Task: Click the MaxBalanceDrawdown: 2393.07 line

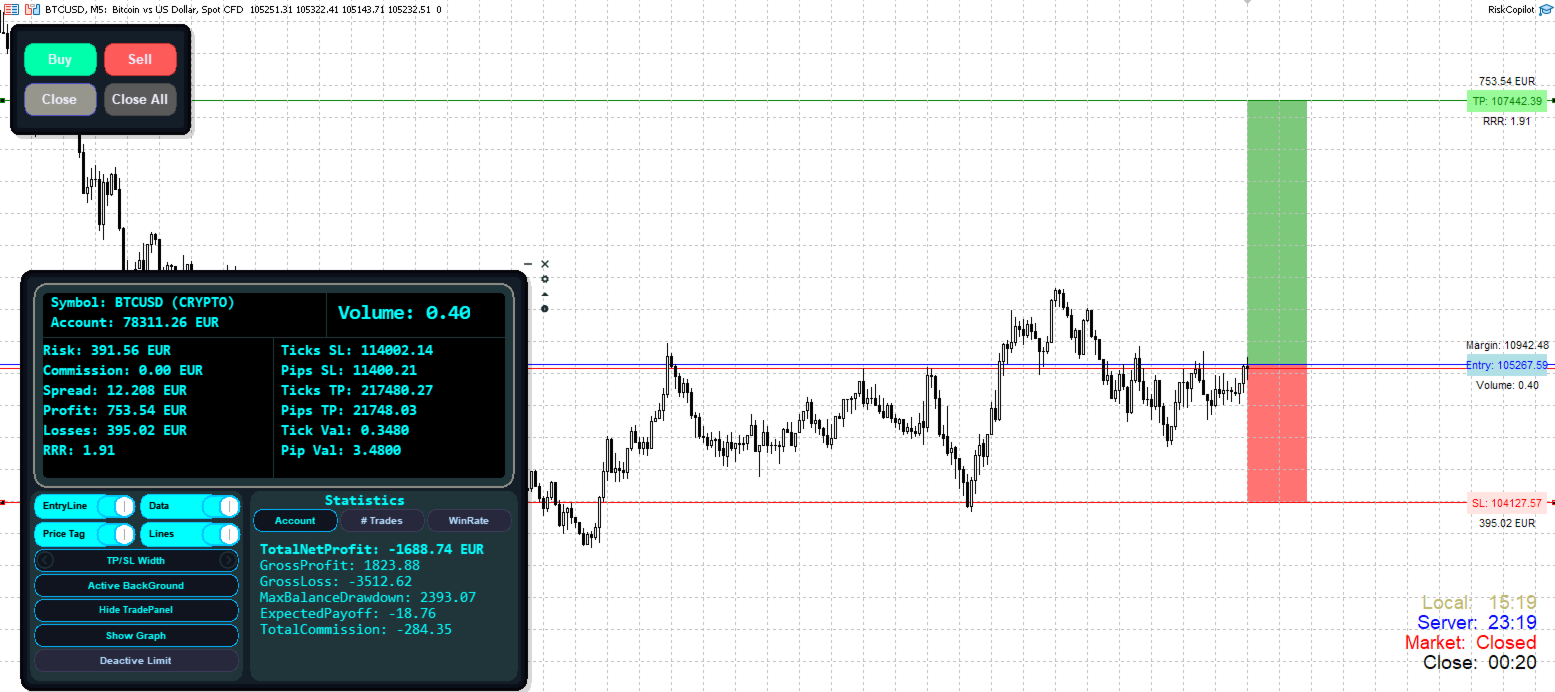Action: click(x=368, y=597)
